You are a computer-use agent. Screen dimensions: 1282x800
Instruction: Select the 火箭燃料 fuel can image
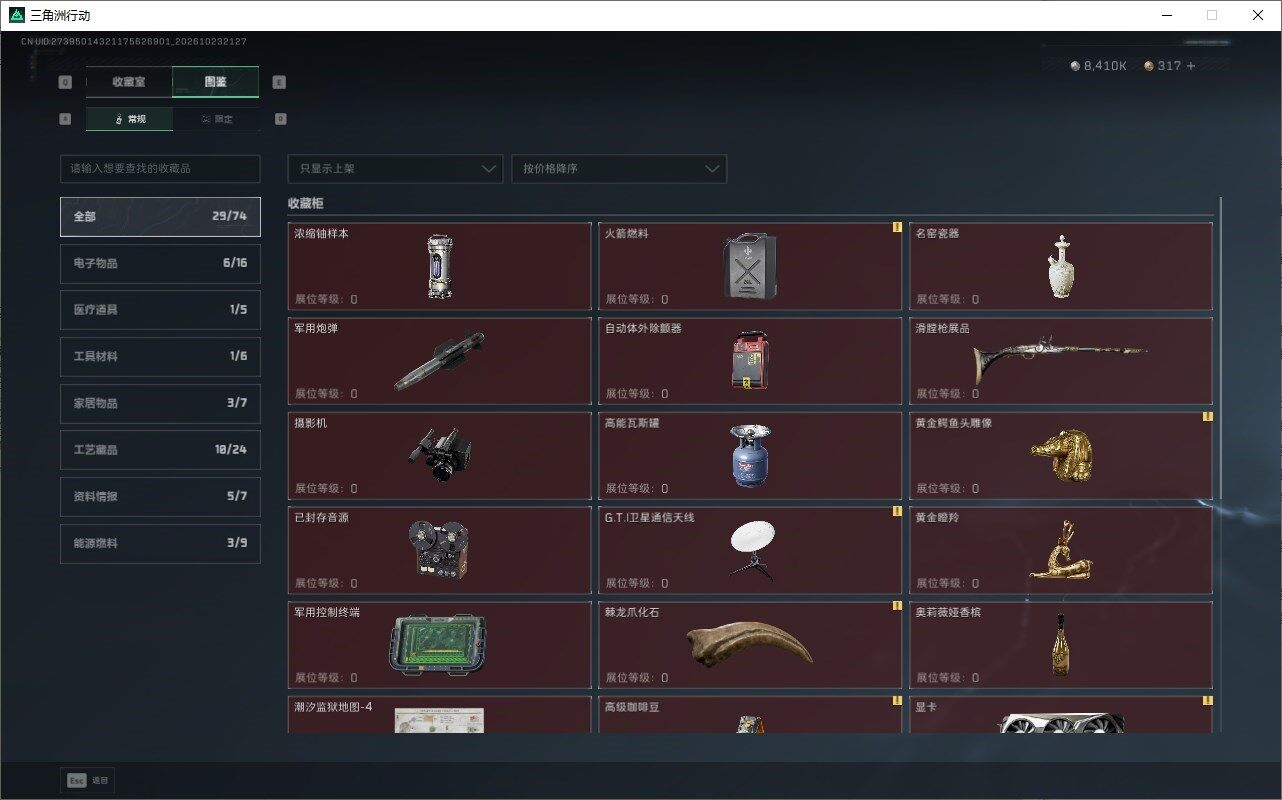[x=751, y=266]
